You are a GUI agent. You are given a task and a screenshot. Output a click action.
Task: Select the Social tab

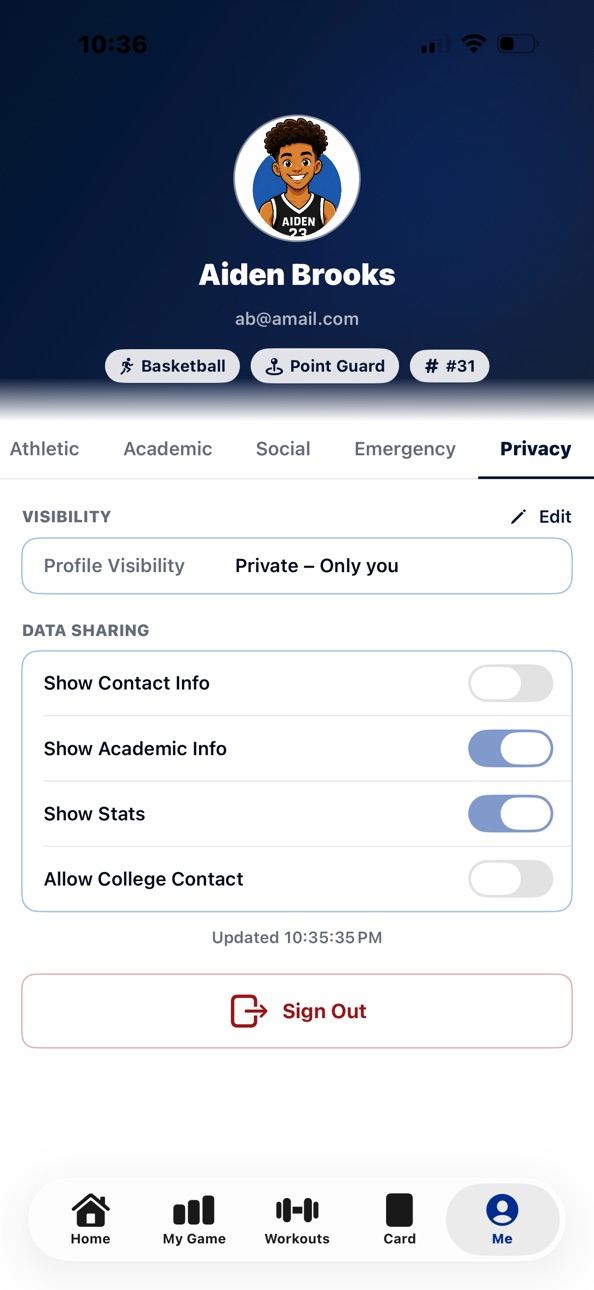pyautogui.click(x=283, y=449)
